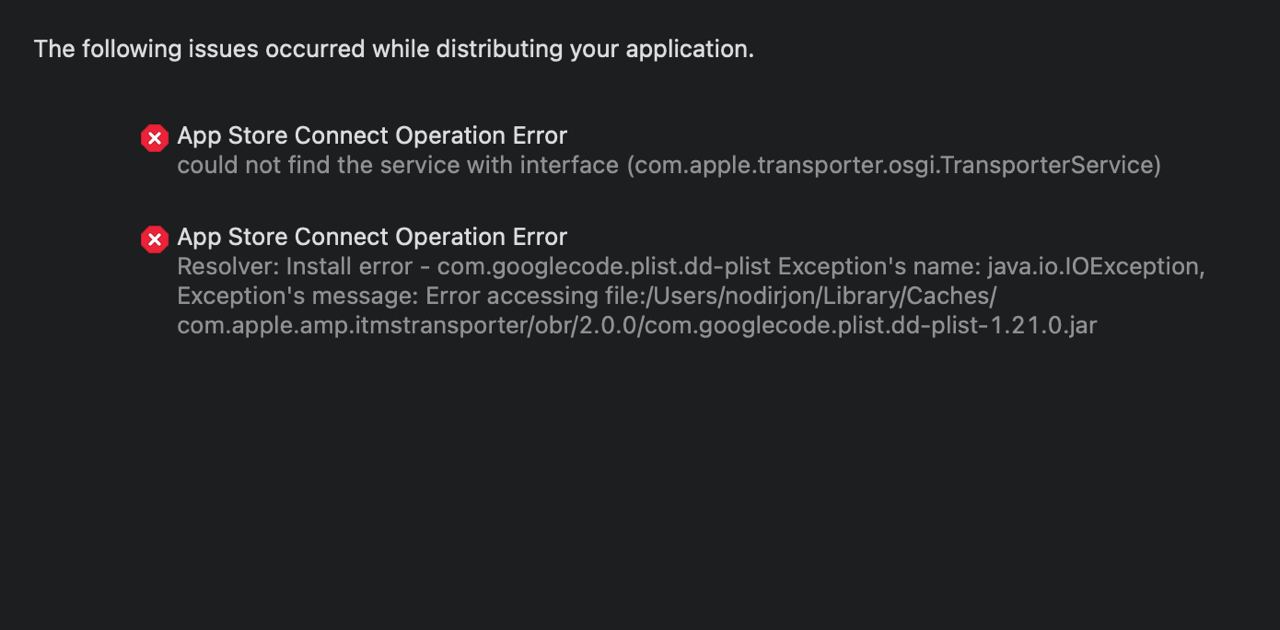
Task: Click the red error icon beside the Resolver error
Action: coord(154,239)
